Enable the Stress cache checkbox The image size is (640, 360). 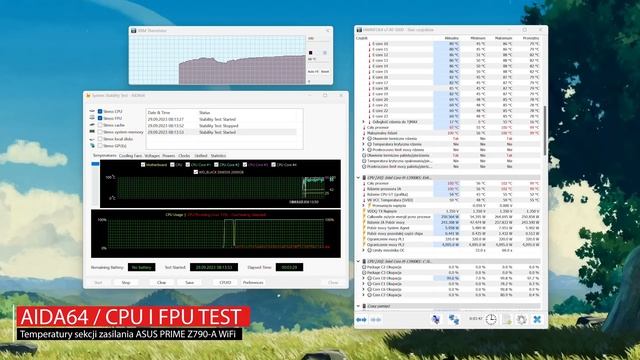[x=100, y=125]
